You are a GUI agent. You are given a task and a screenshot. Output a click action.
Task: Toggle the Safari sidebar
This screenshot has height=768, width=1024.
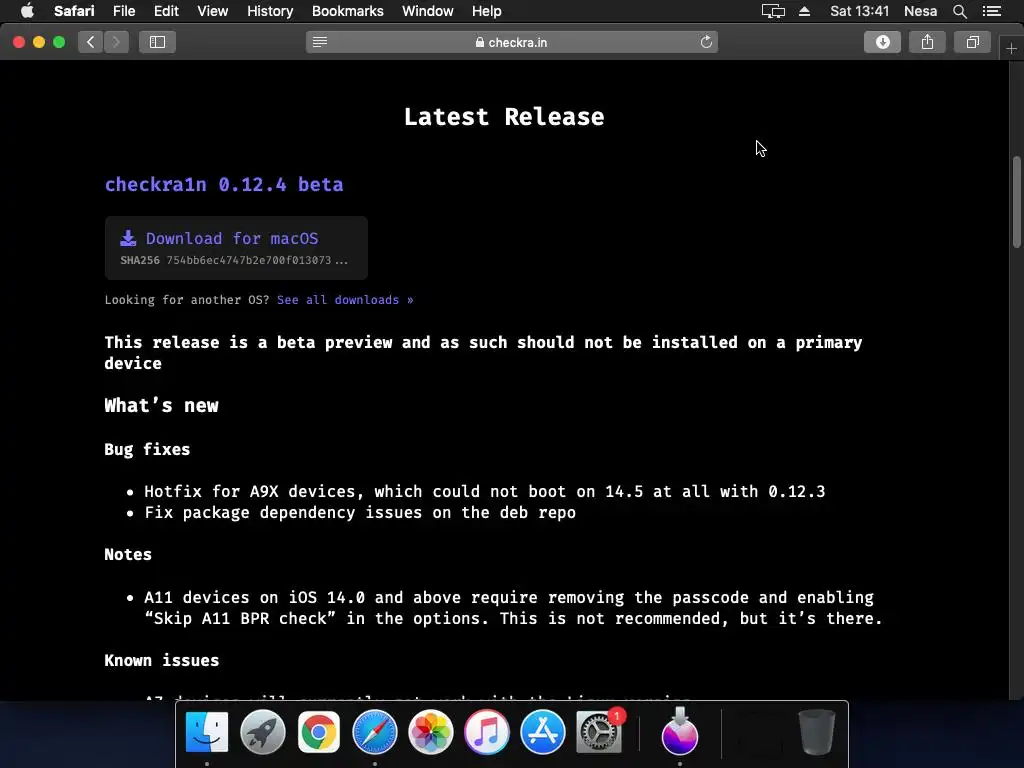(157, 42)
